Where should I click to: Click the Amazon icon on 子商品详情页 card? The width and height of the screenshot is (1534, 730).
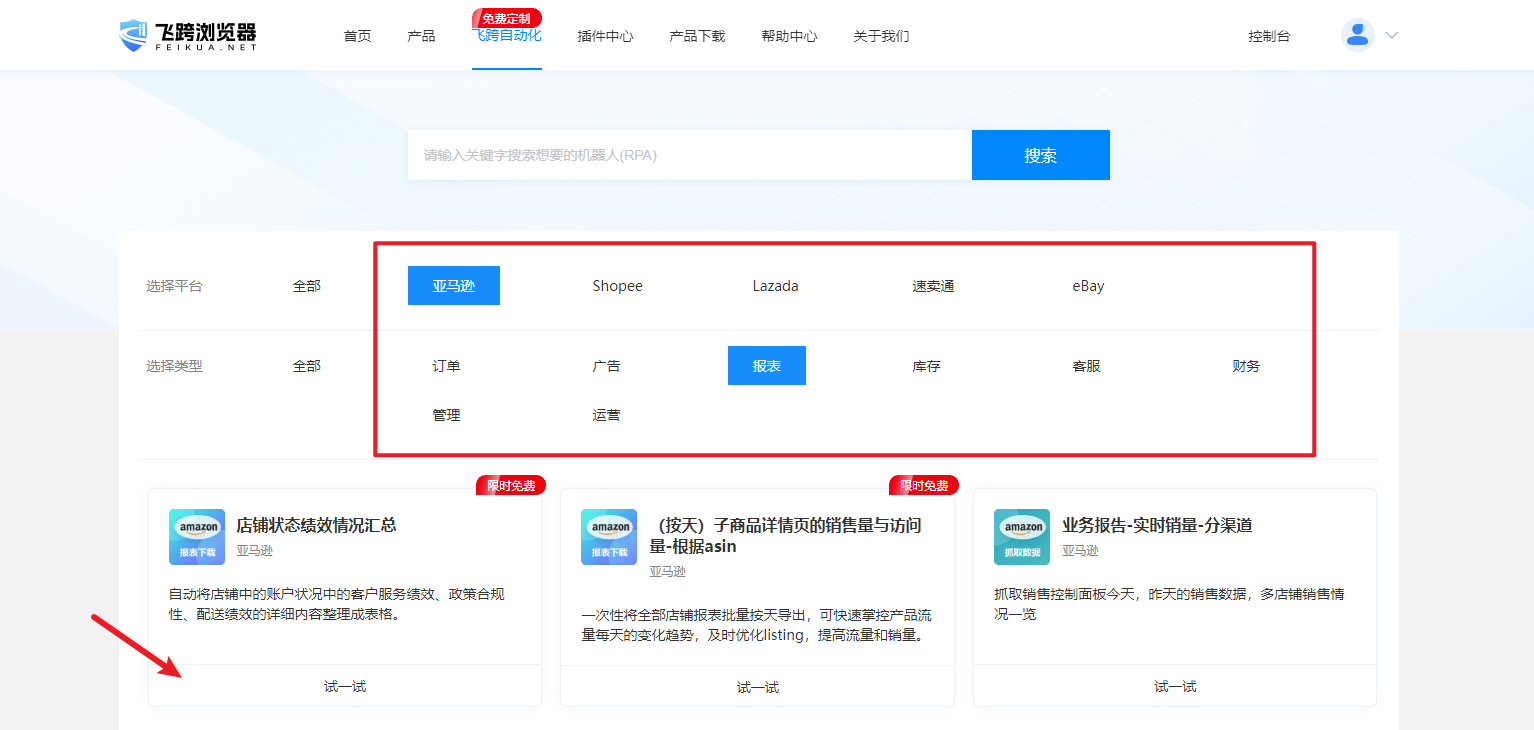609,537
